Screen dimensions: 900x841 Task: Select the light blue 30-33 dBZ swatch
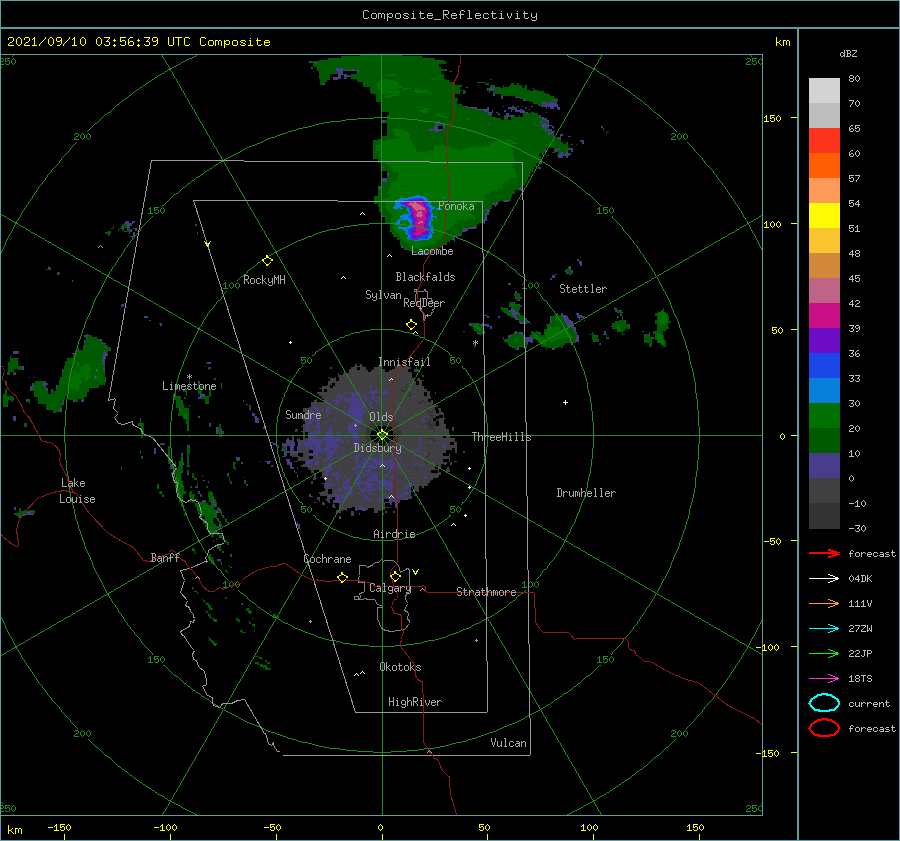824,390
